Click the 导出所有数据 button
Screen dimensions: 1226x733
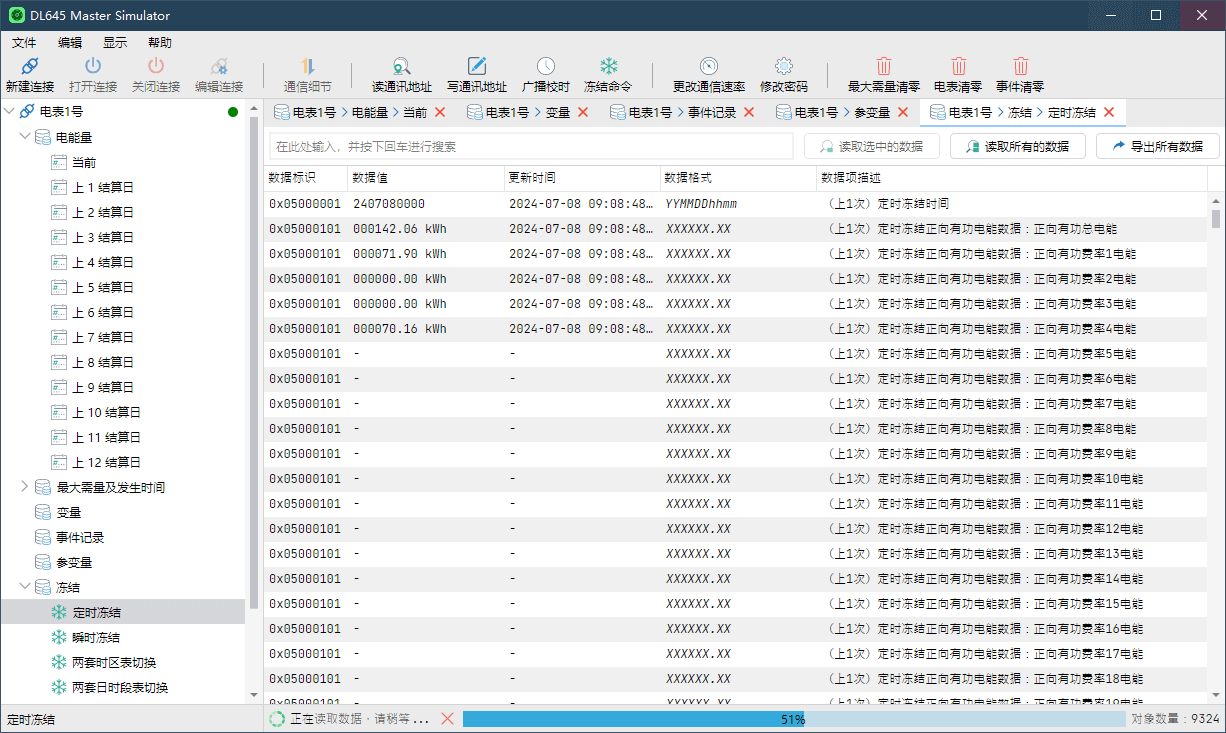point(1157,146)
